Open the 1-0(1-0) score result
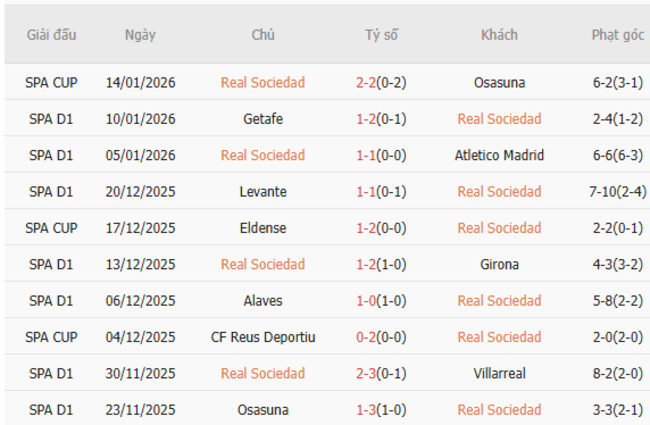Viewport: 650px width, 425px height. pyautogui.click(x=381, y=300)
